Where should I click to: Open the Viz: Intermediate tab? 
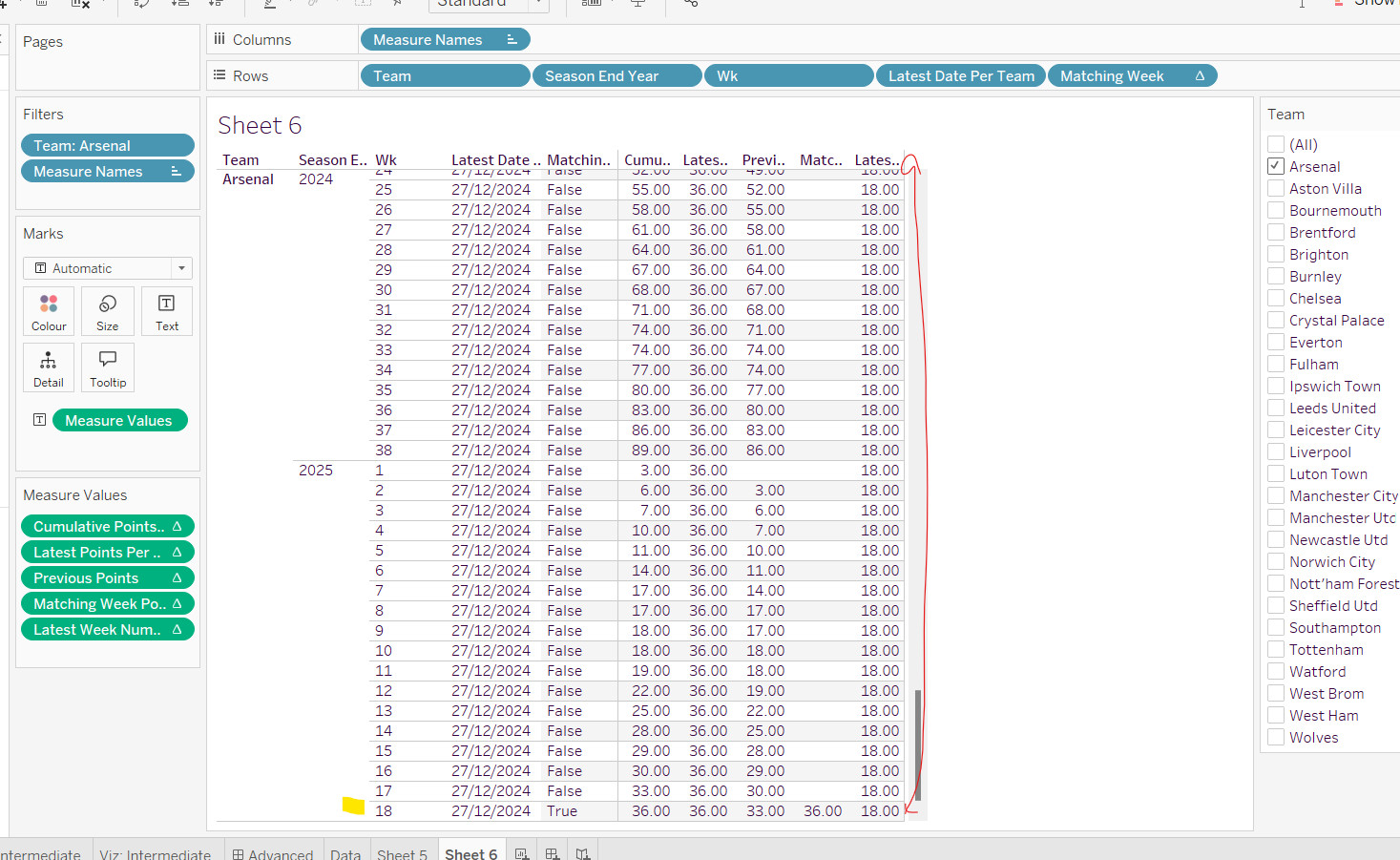[155, 853]
